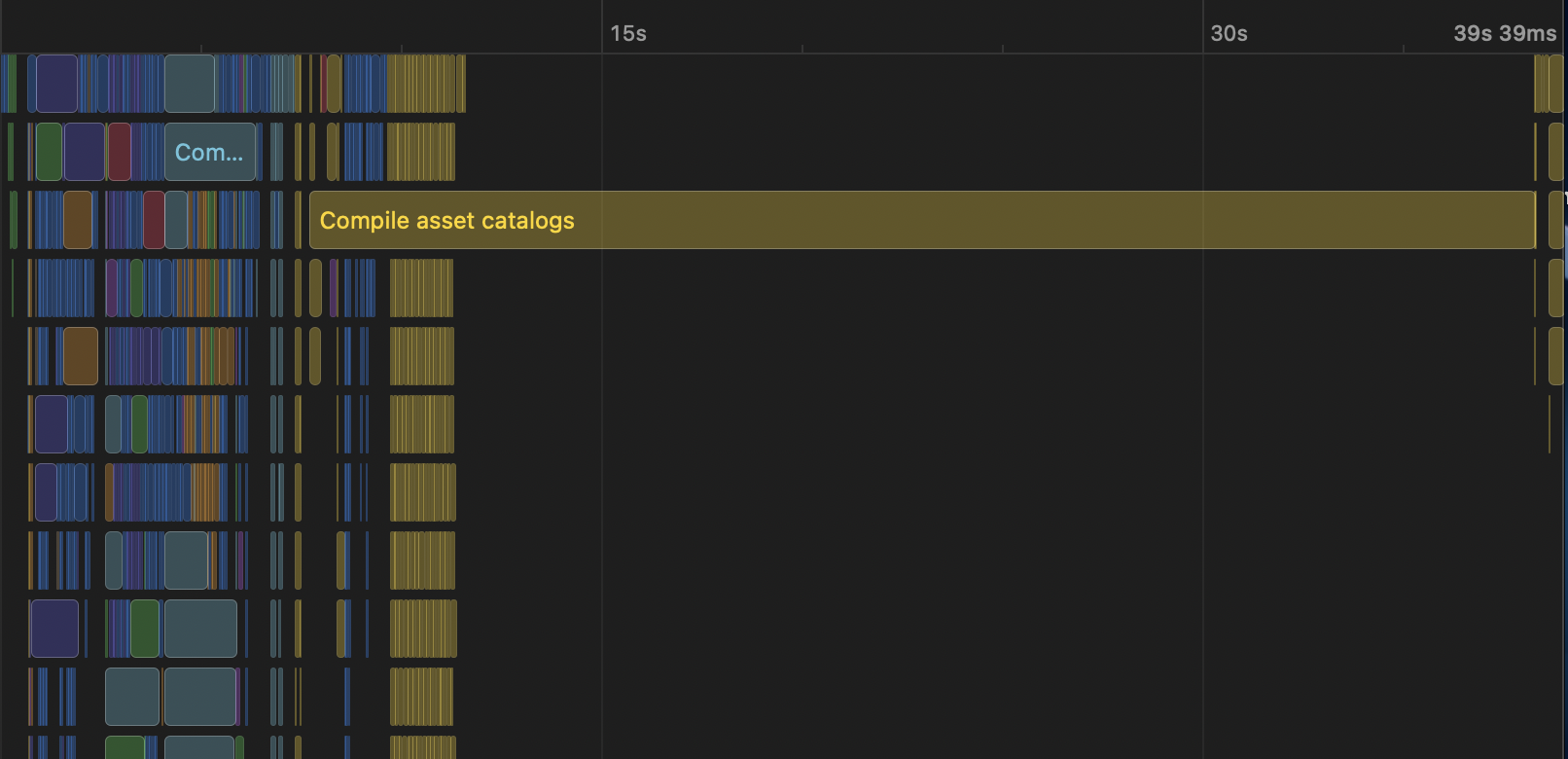Click the large green block in the bottom cut-off row
Image resolution: width=1568 pixels, height=759 pixels.
125,747
